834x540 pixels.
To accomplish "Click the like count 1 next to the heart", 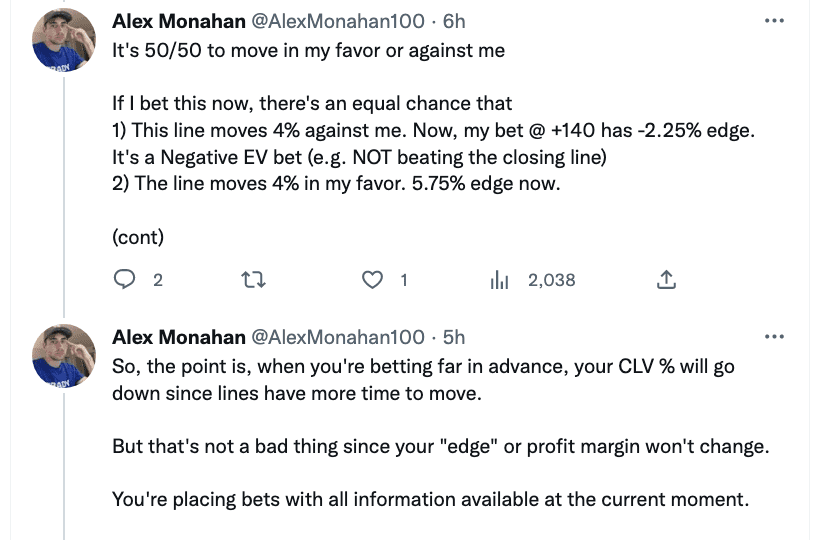I will 404,280.
